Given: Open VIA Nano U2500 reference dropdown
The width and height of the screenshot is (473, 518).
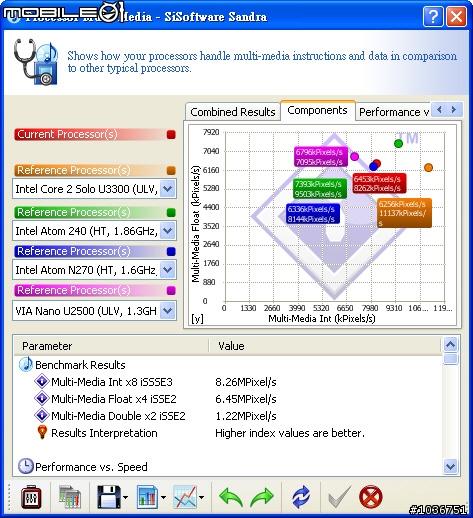Looking at the screenshot, I should (168, 311).
